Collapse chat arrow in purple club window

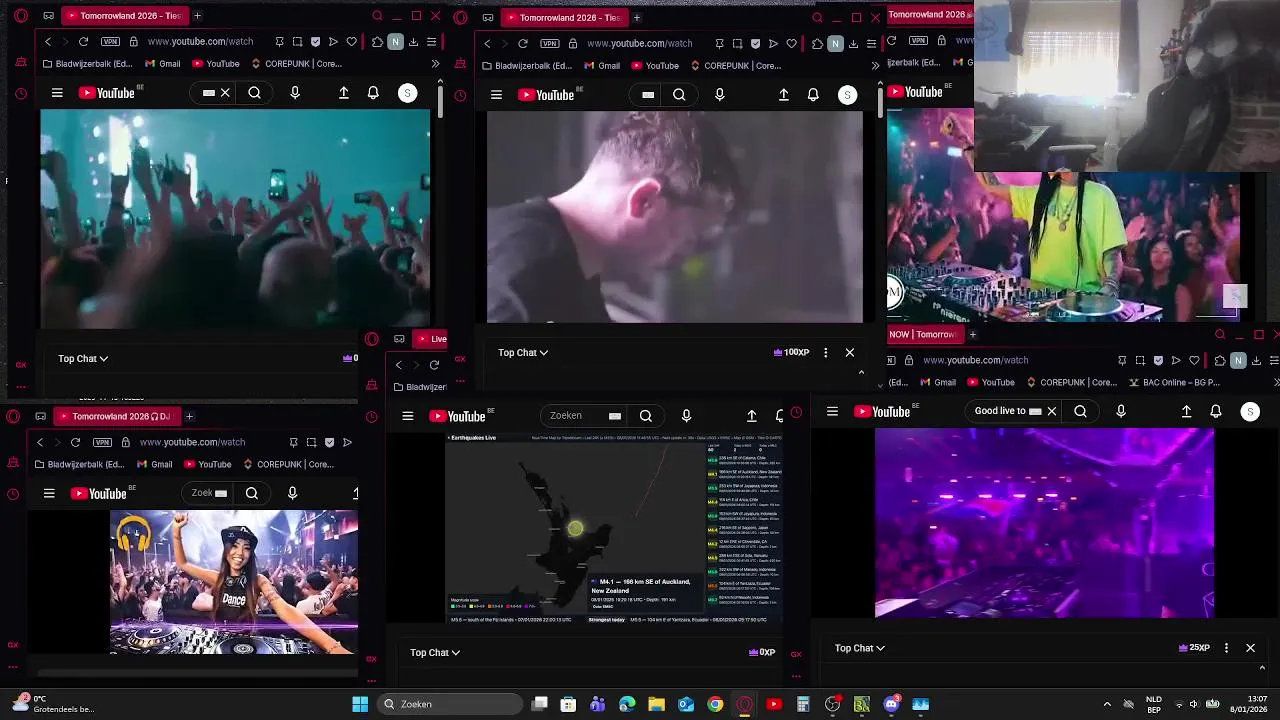click(x=1262, y=667)
